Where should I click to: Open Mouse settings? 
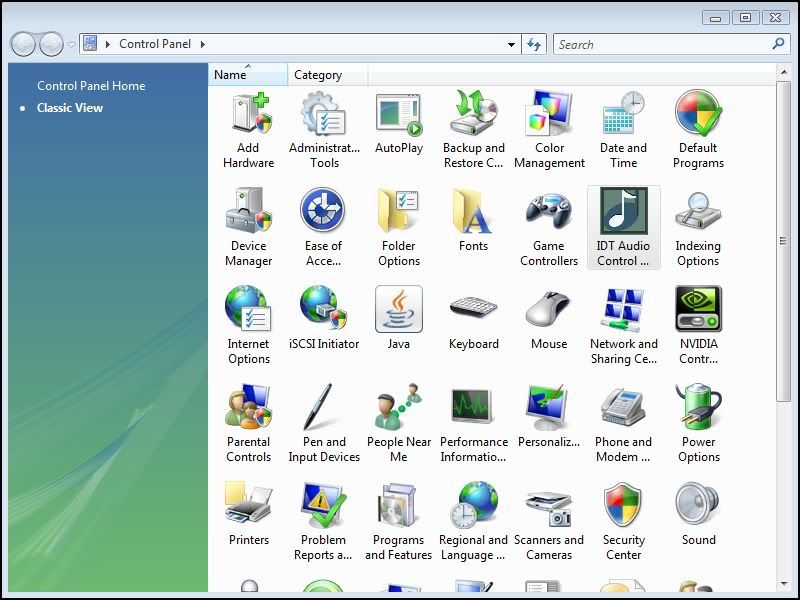(x=549, y=318)
